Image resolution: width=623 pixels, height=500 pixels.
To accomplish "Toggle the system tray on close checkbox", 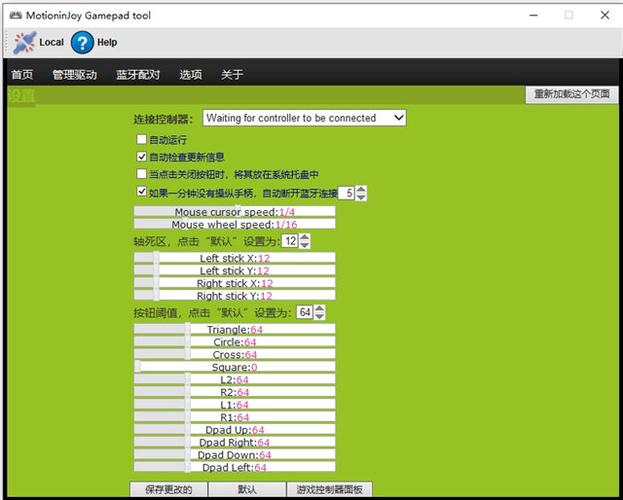I will click(141, 174).
